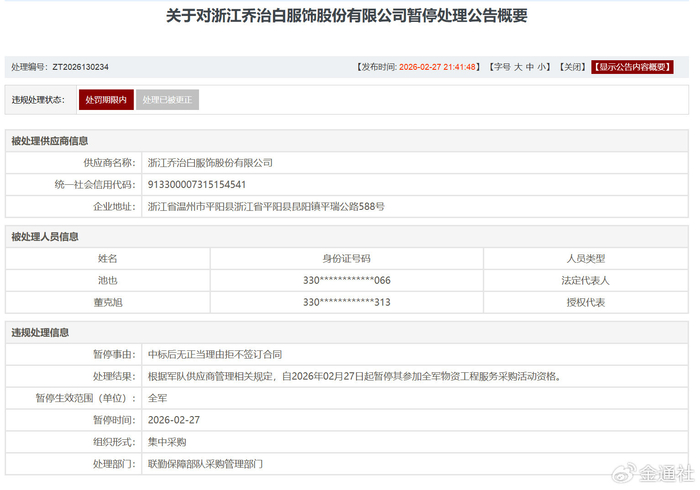Viewport: 700px width, 490px height.
Task: Click the 全军 scope value
Action: coord(158,399)
